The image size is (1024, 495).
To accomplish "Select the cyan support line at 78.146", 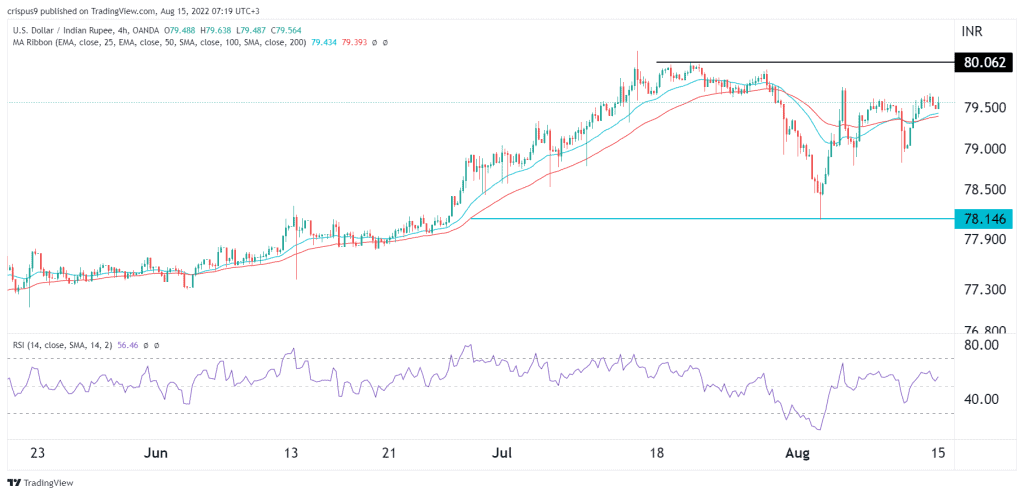I will coord(712,219).
